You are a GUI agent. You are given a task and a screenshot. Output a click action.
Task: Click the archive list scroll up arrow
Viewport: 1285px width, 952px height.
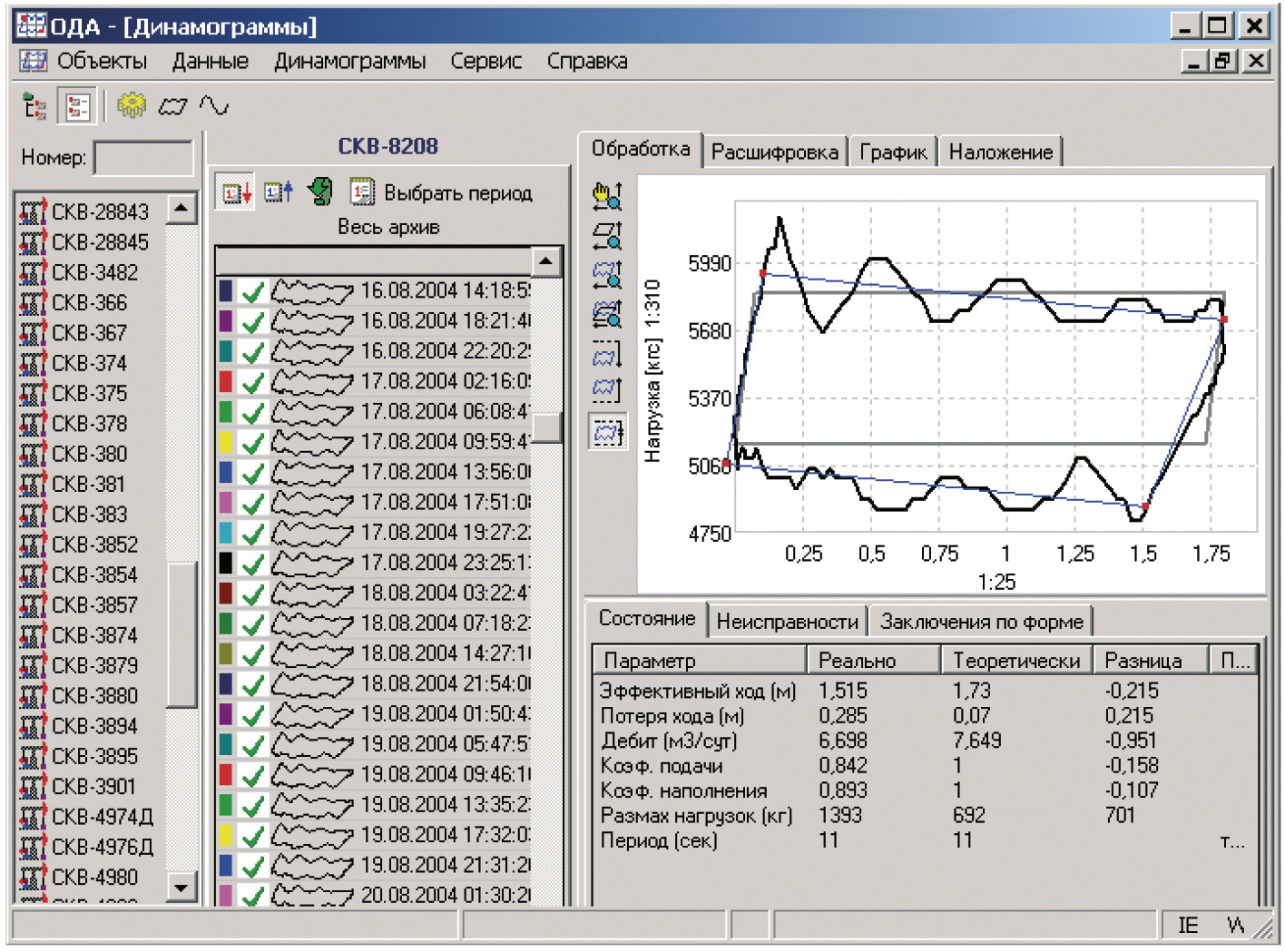pyautogui.click(x=545, y=261)
